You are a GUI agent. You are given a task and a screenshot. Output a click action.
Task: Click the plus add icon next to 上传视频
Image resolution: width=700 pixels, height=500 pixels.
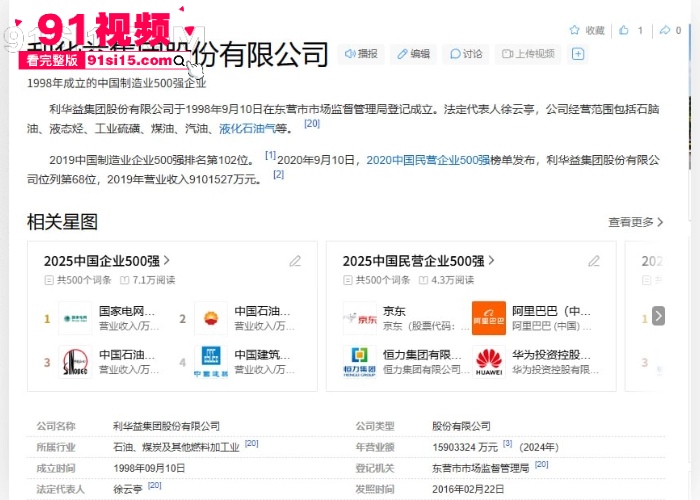(578, 54)
